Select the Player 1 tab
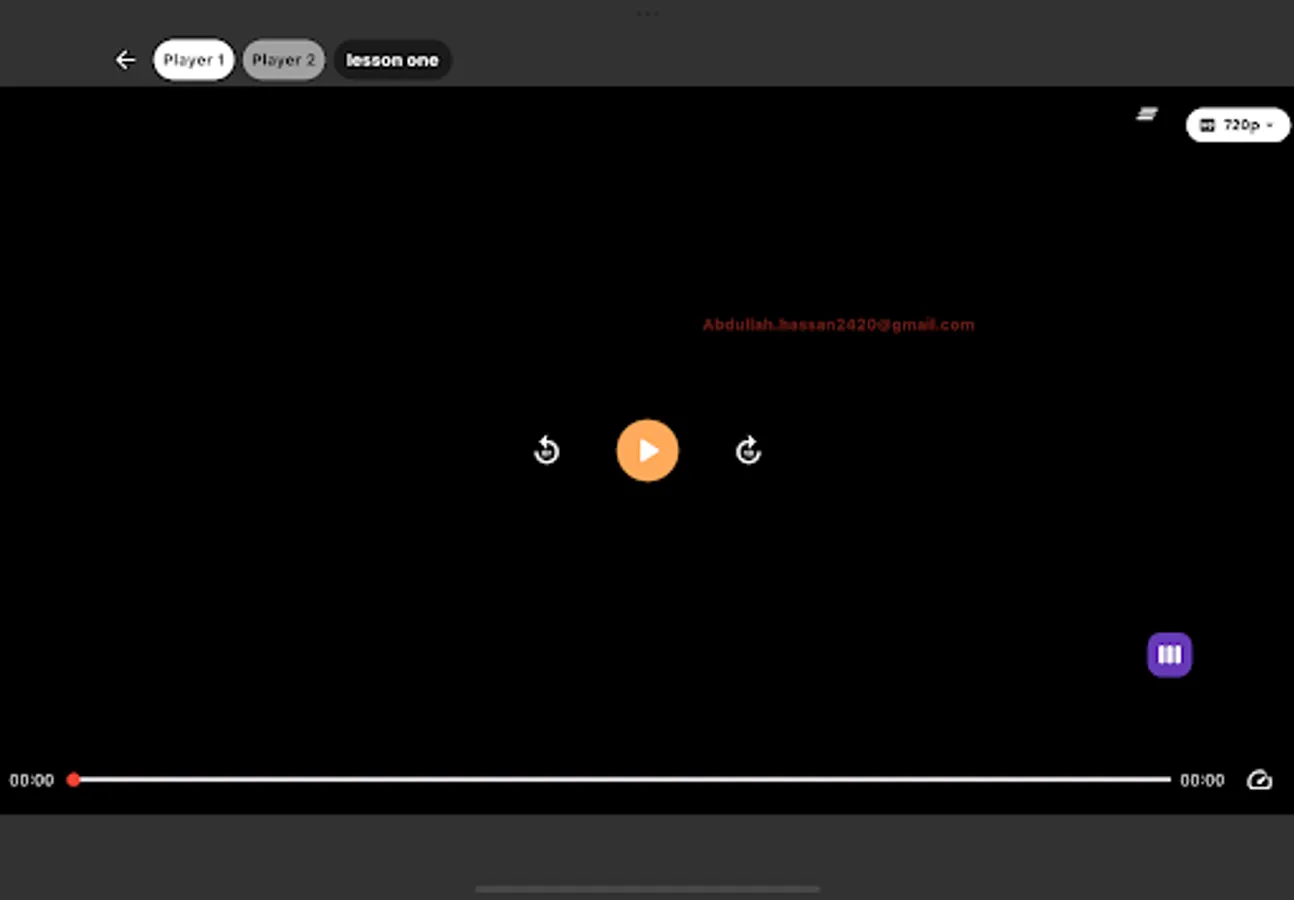This screenshot has height=900, width=1294. (193, 59)
